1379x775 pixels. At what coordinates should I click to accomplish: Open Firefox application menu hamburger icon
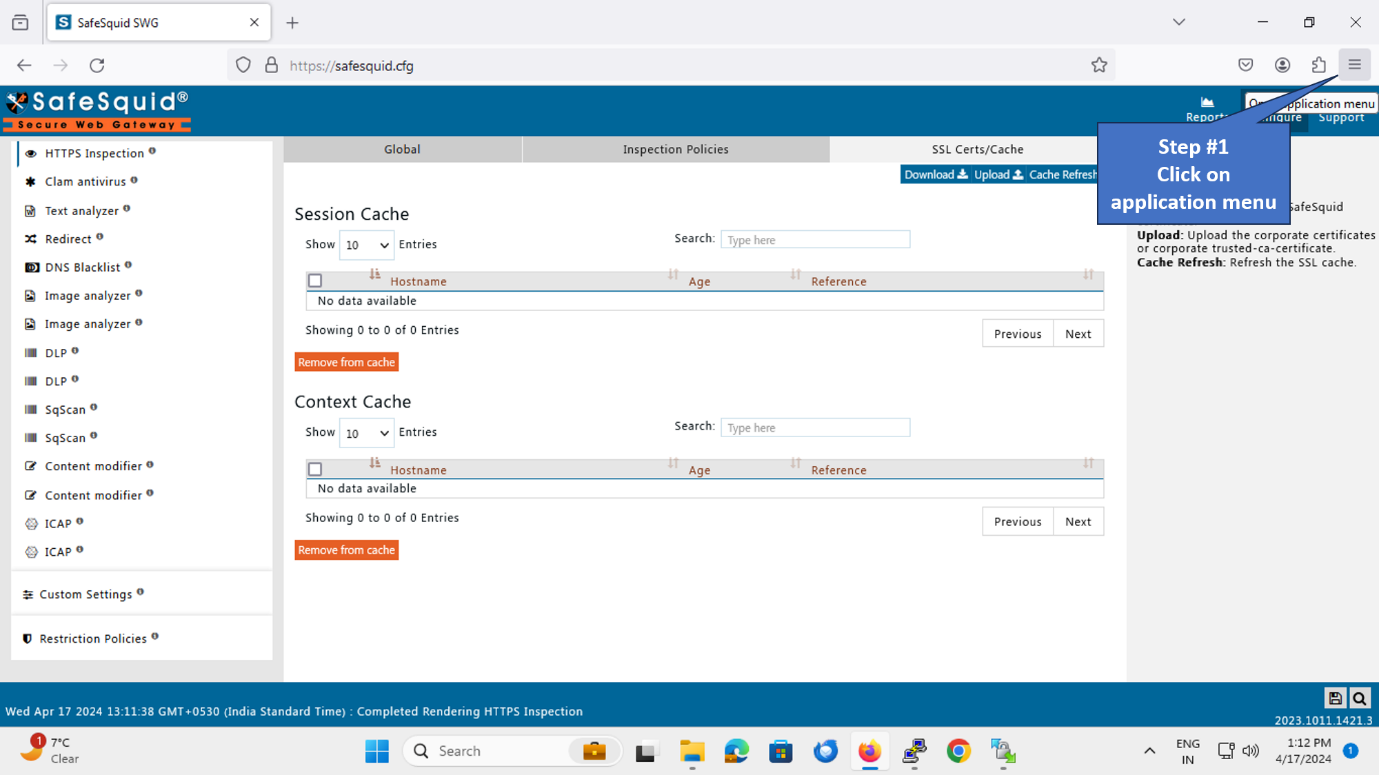point(1354,65)
